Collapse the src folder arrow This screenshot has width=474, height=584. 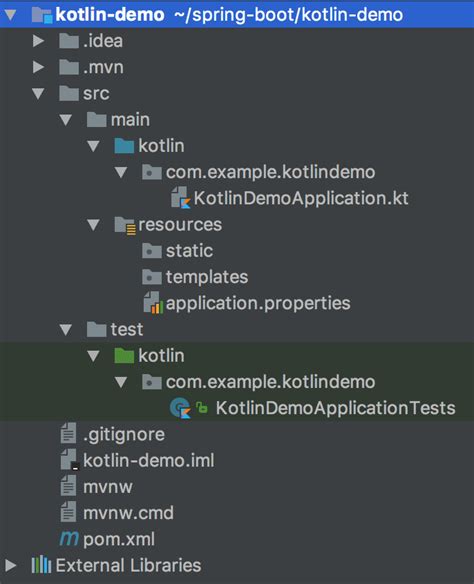pos(38,93)
